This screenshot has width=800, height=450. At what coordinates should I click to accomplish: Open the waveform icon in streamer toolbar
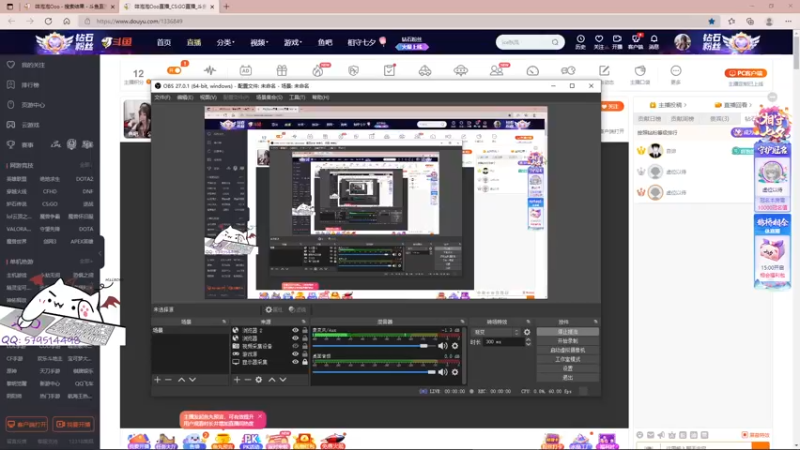point(210,70)
